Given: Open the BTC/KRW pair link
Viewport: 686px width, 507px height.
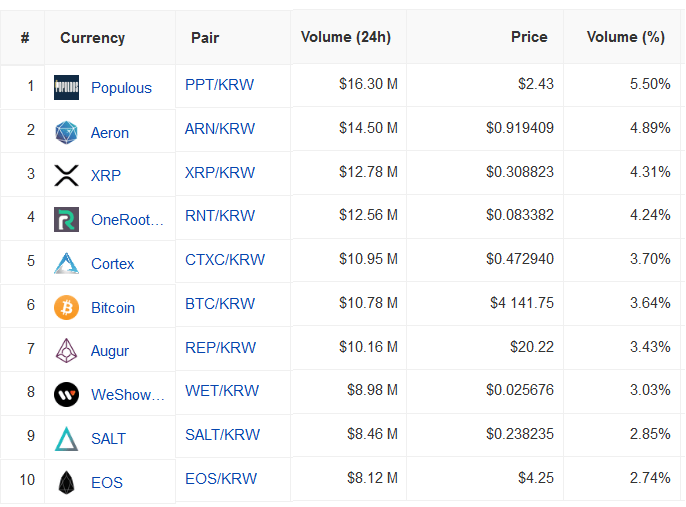Looking at the screenshot, I should [x=220, y=304].
